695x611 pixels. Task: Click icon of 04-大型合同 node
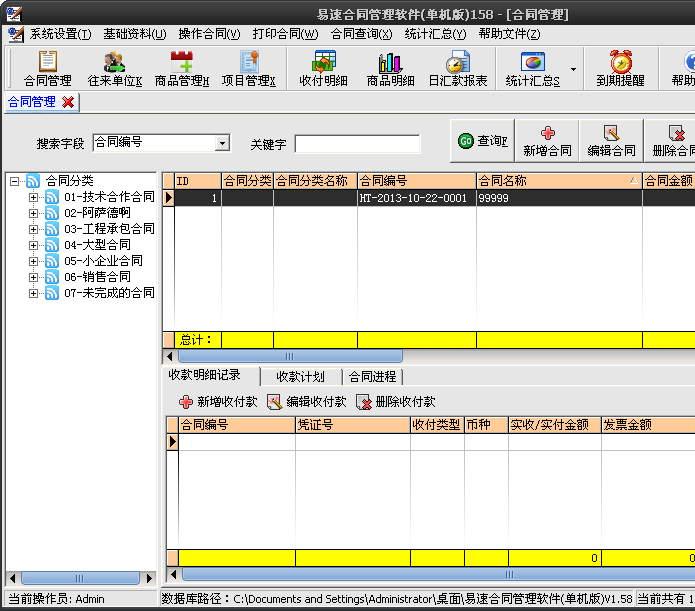pyautogui.click(x=52, y=245)
